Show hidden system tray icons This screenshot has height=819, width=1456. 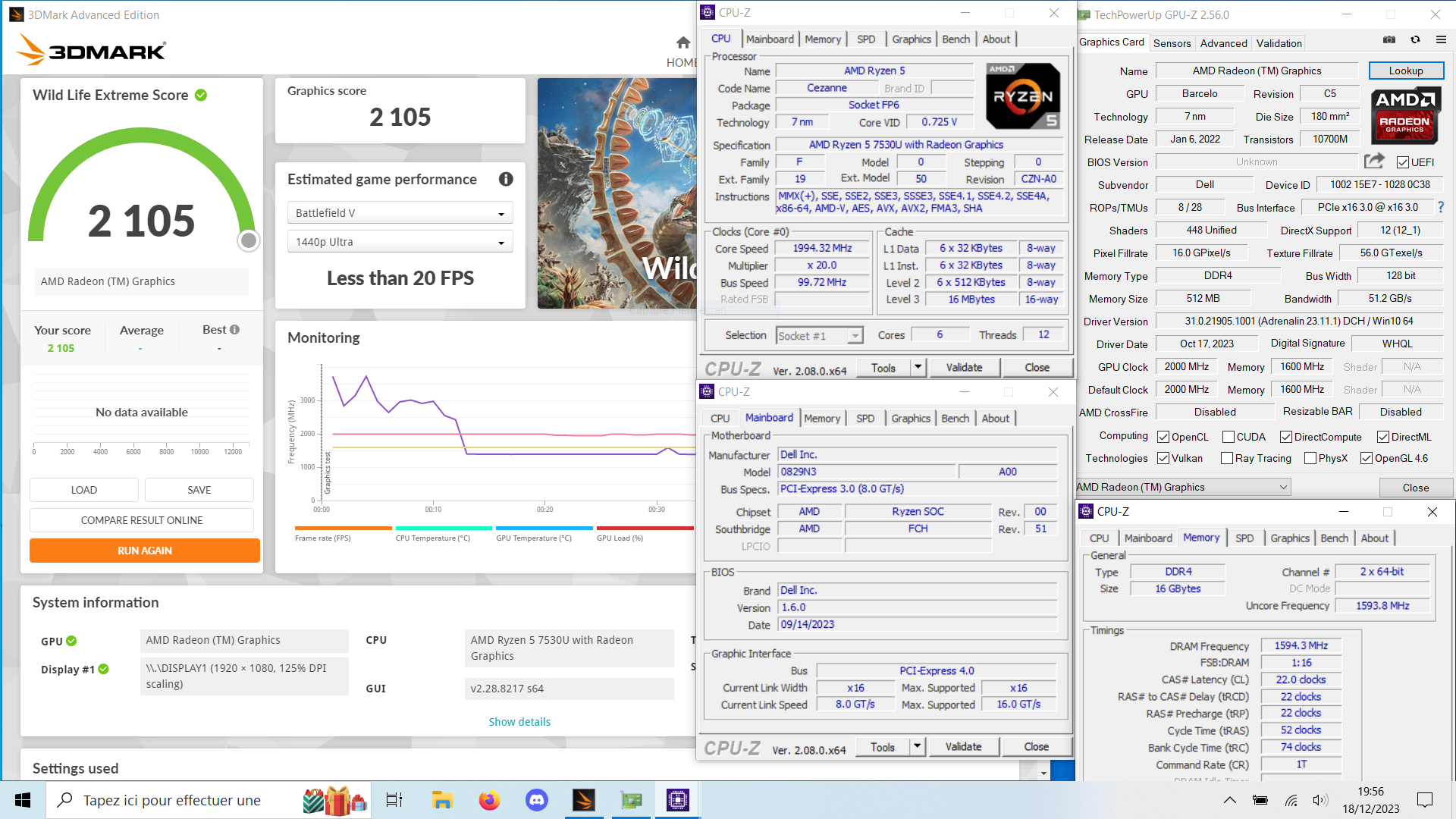pyautogui.click(x=1230, y=800)
